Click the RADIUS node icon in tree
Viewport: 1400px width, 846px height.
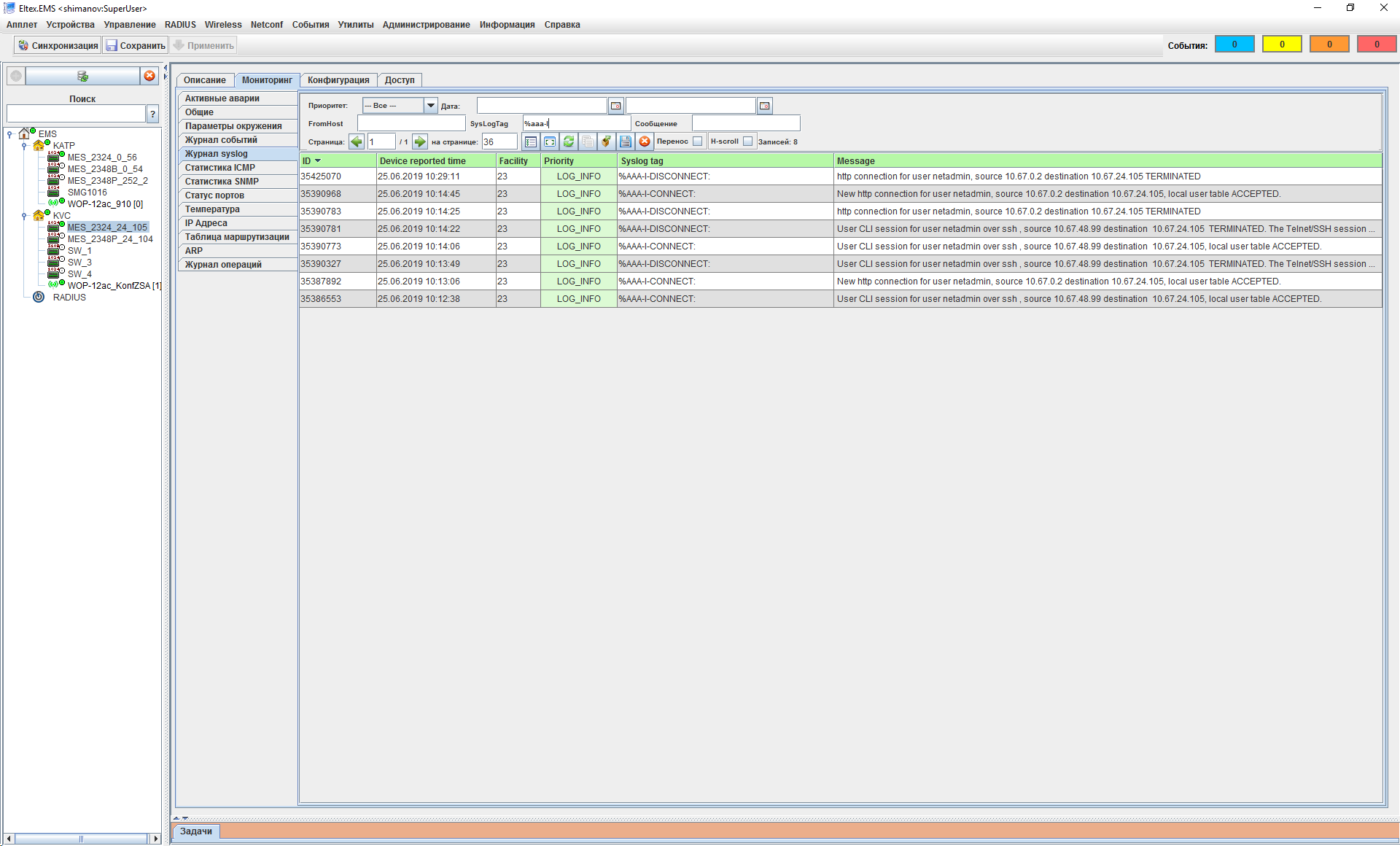[39, 297]
